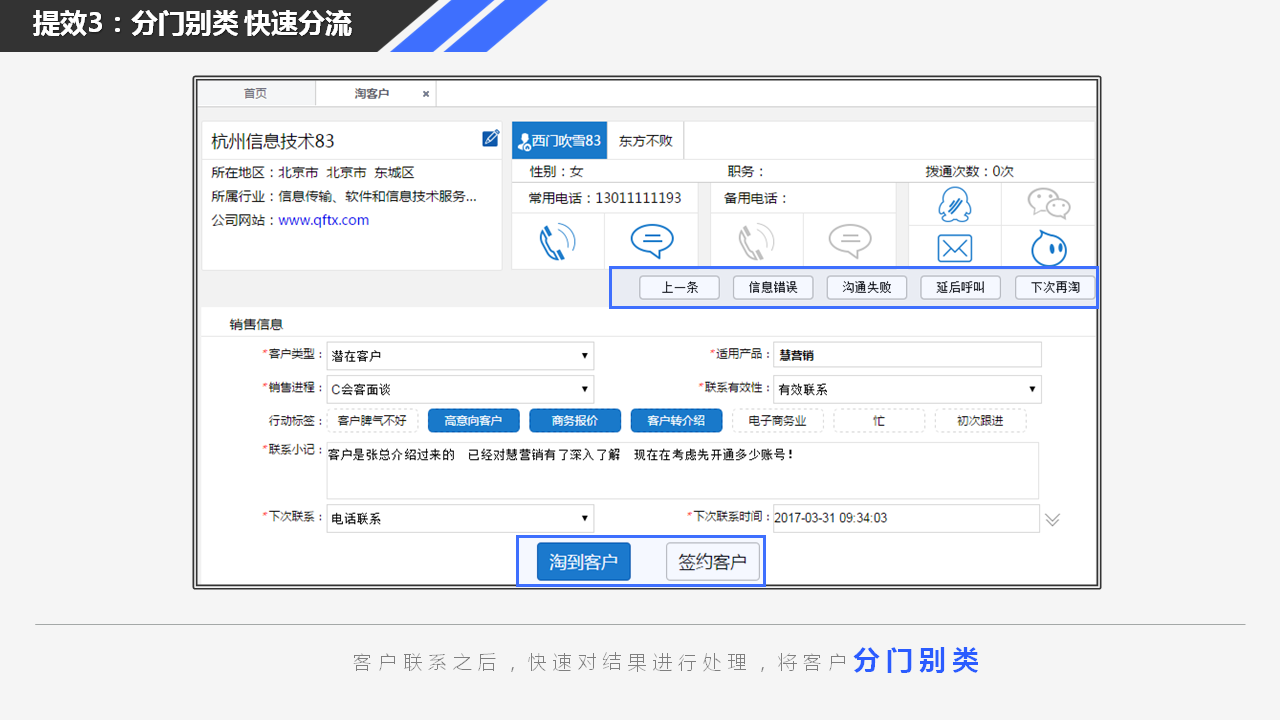Click the QQ penguin contact icon

coord(954,205)
